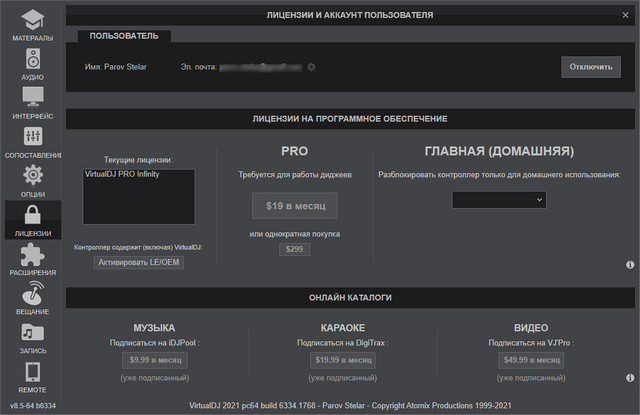Screen dimensions: 640x415
Task: Click Активировать LE/OEM button
Action: coord(139,262)
